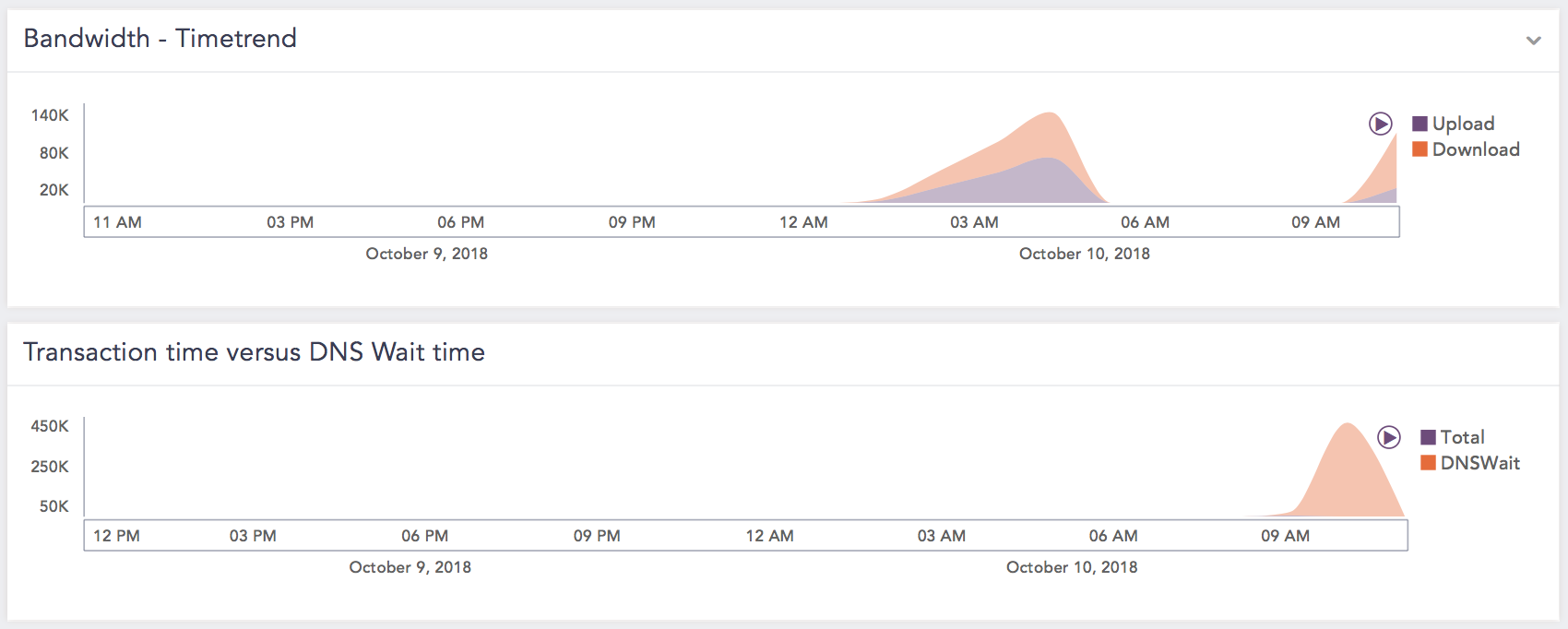This screenshot has height=629, width=1568.
Task: Select the Upload legend label
Action: [x=1464, y=124]
